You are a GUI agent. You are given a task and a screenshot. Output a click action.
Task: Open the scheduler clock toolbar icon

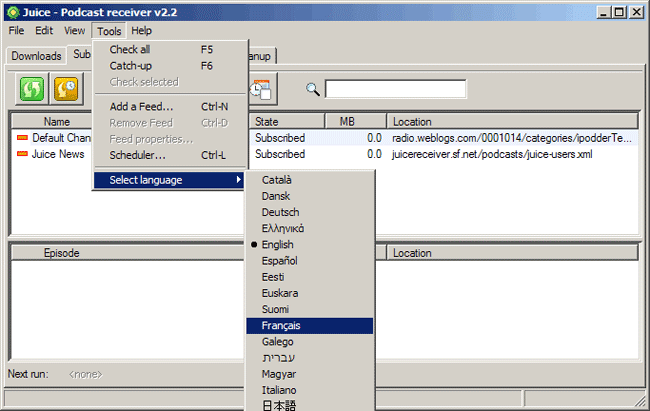(261, 89)
